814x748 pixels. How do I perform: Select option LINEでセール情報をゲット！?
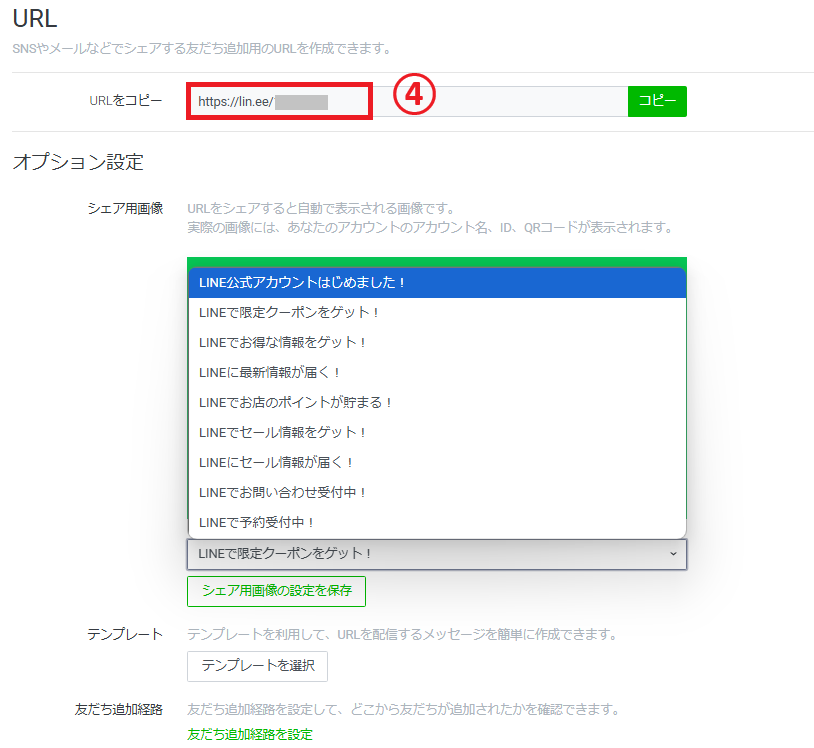pos(437,432)
